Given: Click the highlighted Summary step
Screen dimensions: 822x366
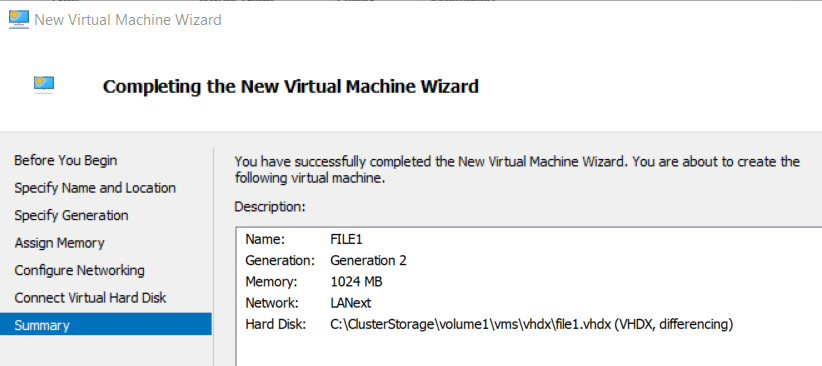Looking at the screenshot, I should pyautogui.click(x=106, y=325).
